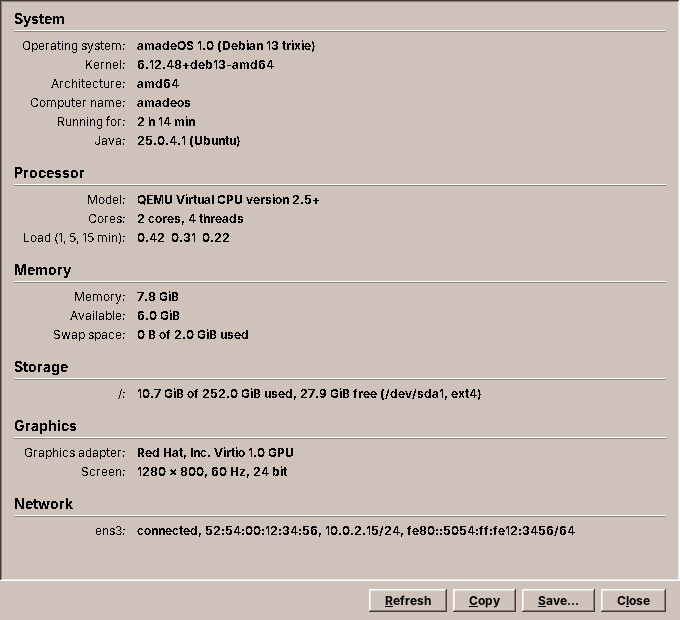Click the ens3 network connection details
Screen dimensions: 680x620
[x=356, y=531]
